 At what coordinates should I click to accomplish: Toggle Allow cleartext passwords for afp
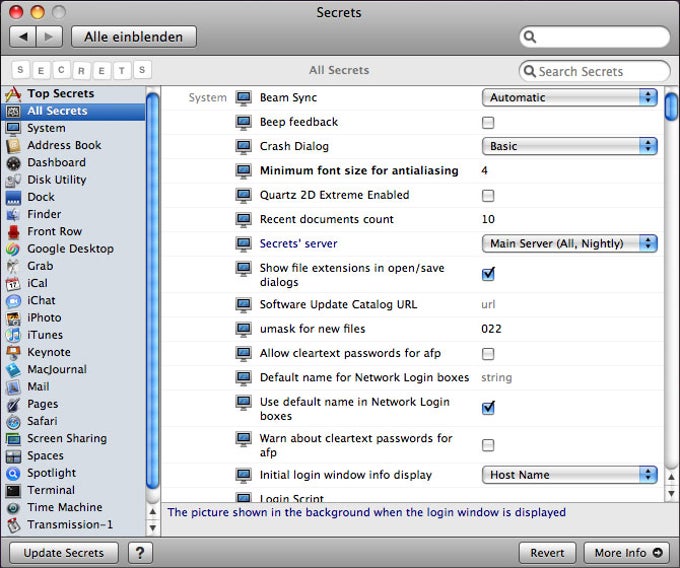(488, 354)
